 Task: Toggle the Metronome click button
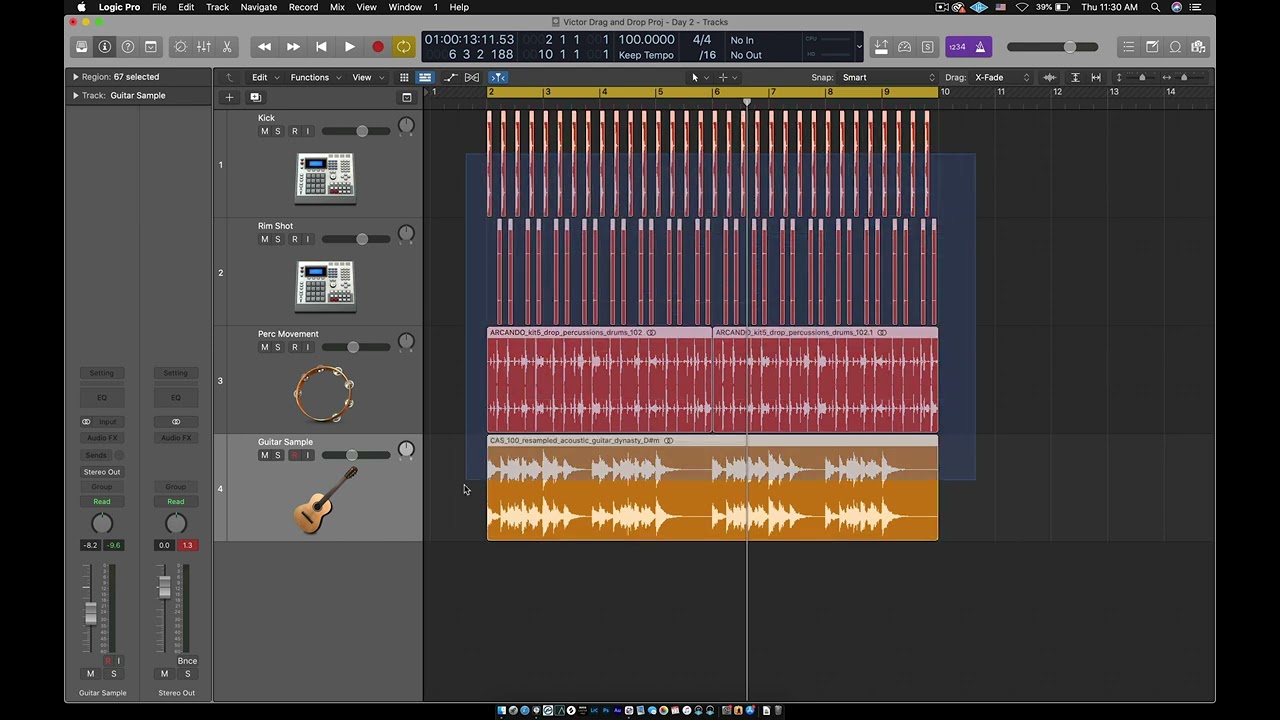[x=981, y=47]
